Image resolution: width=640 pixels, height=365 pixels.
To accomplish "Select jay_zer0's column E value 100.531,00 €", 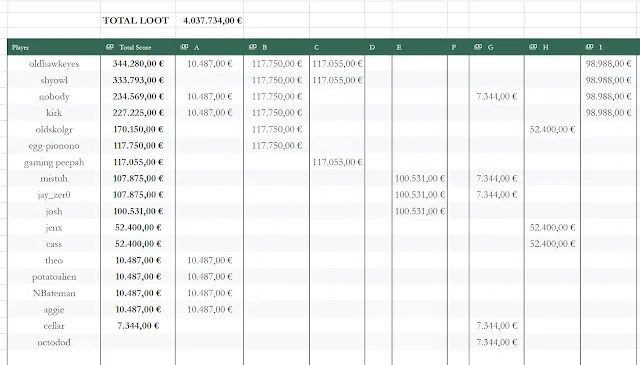I will [420, 195].
